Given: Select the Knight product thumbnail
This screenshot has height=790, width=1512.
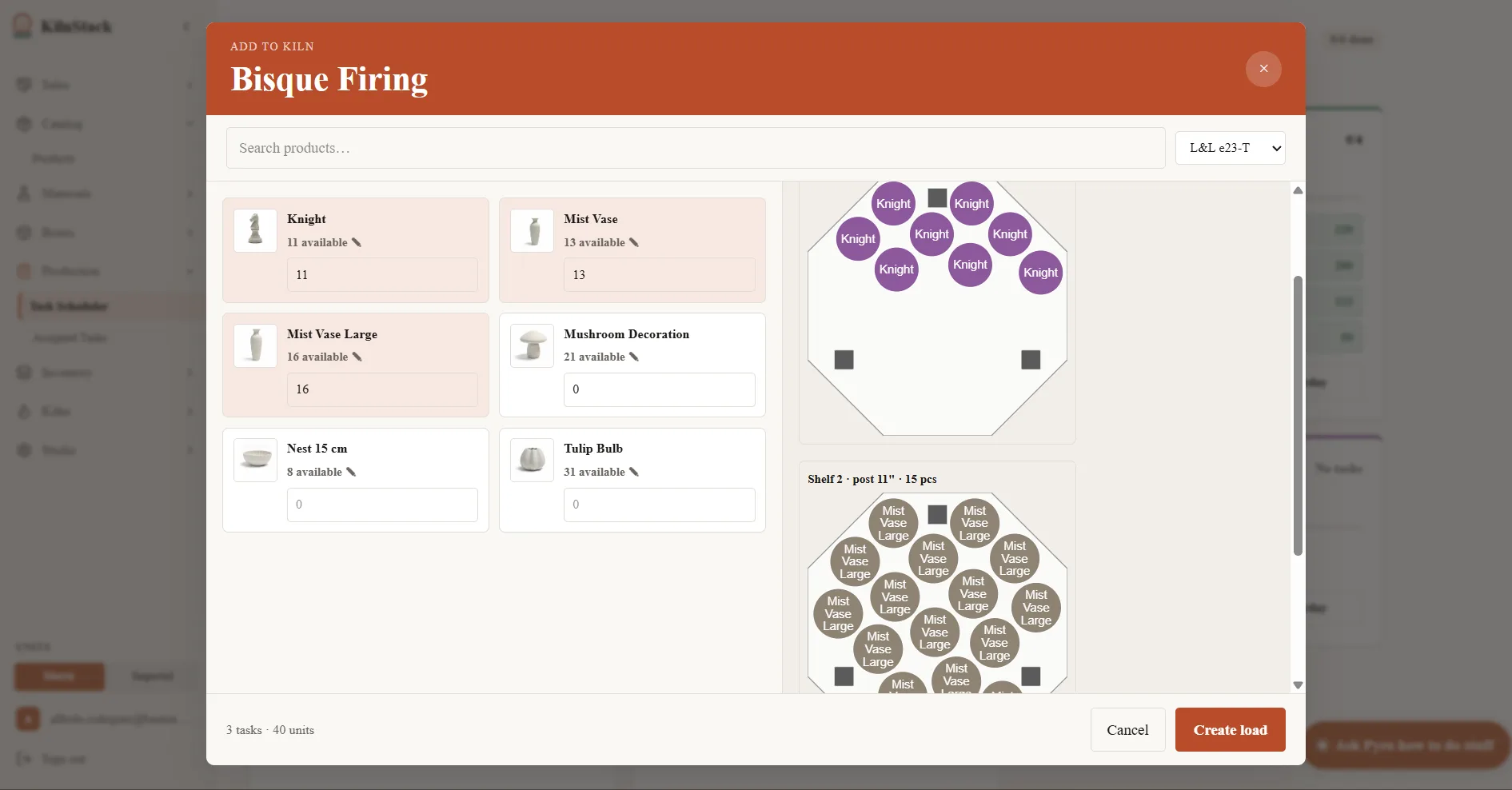Looking at the screenshot, I should click(255, 230).
